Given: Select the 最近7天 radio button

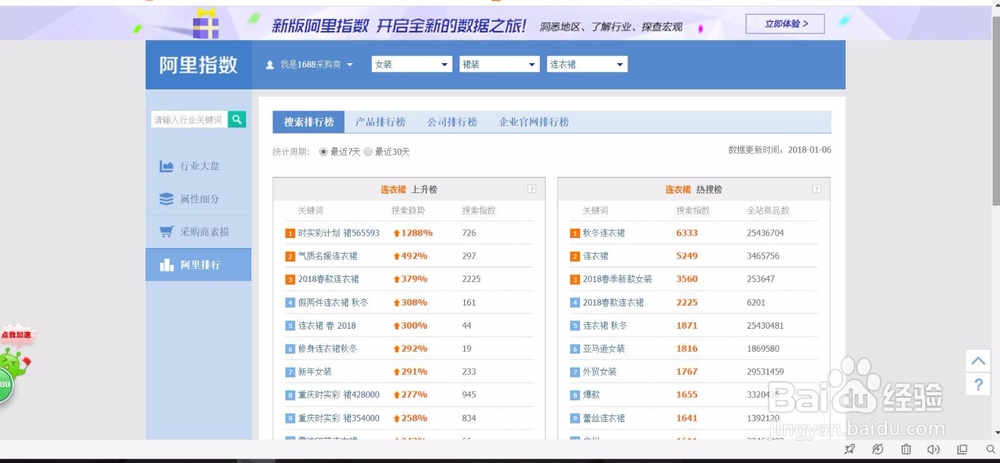Looking at the screenshot, I should pyautogui.click(x=323, y=152).
